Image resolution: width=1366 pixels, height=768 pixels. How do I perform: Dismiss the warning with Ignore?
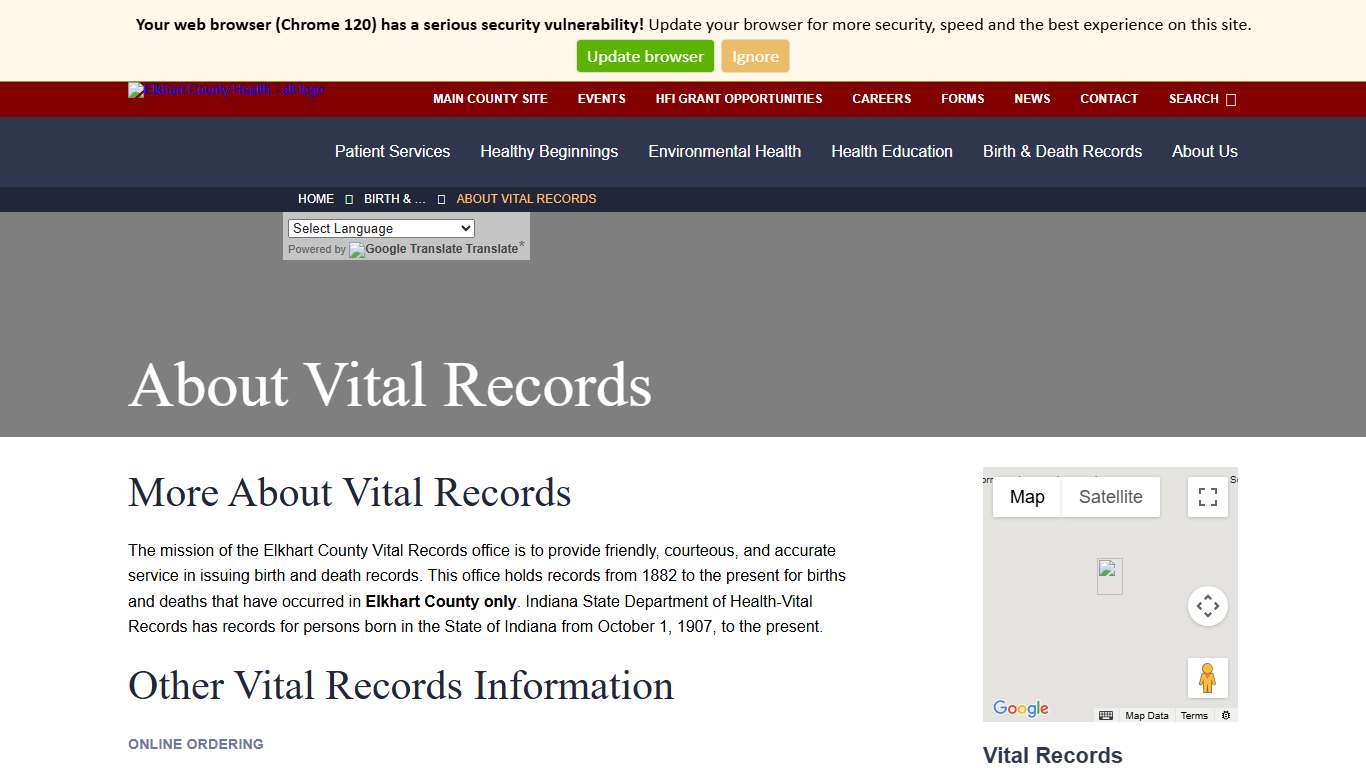pos(755,56)
